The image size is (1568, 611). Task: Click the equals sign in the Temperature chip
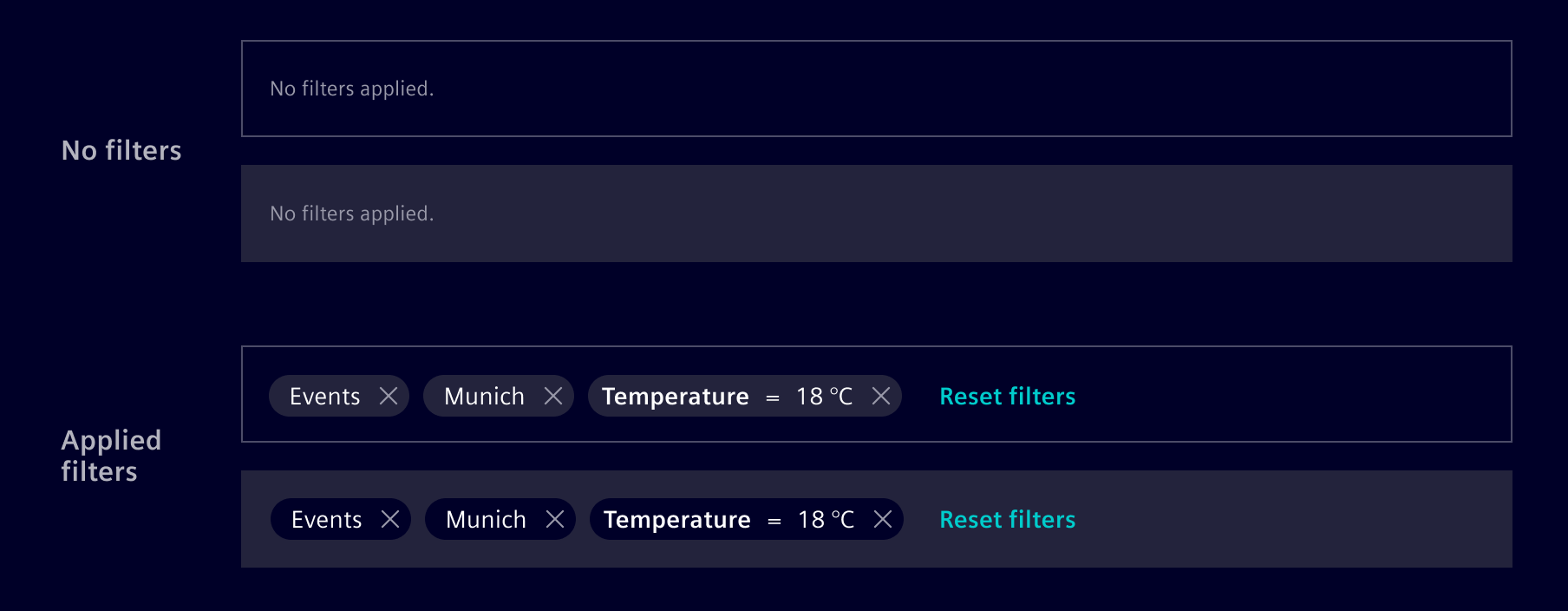pyautogui.click(x=773, y=396)
